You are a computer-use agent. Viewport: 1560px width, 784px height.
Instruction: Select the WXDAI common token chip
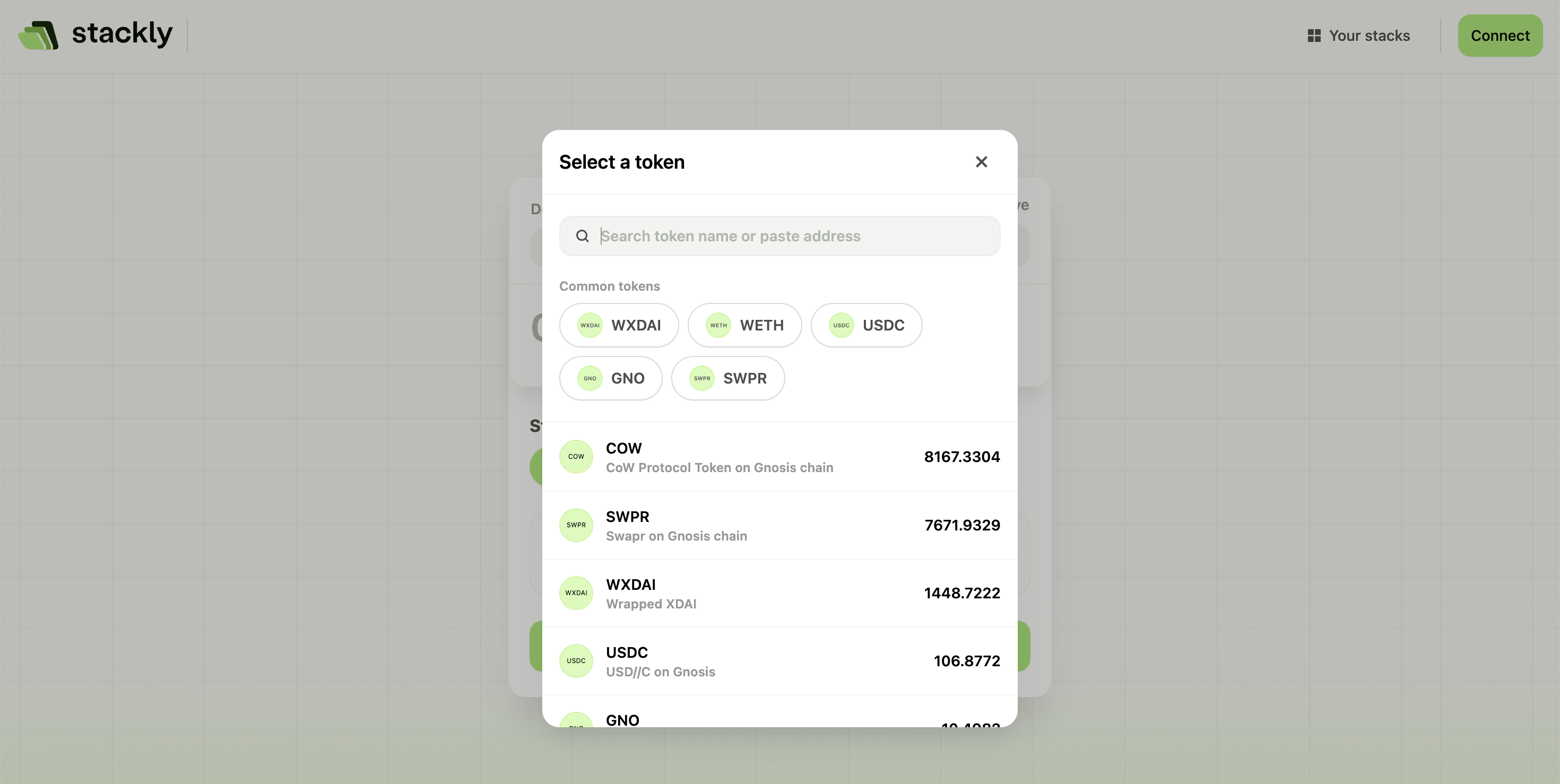pos(619,325)
